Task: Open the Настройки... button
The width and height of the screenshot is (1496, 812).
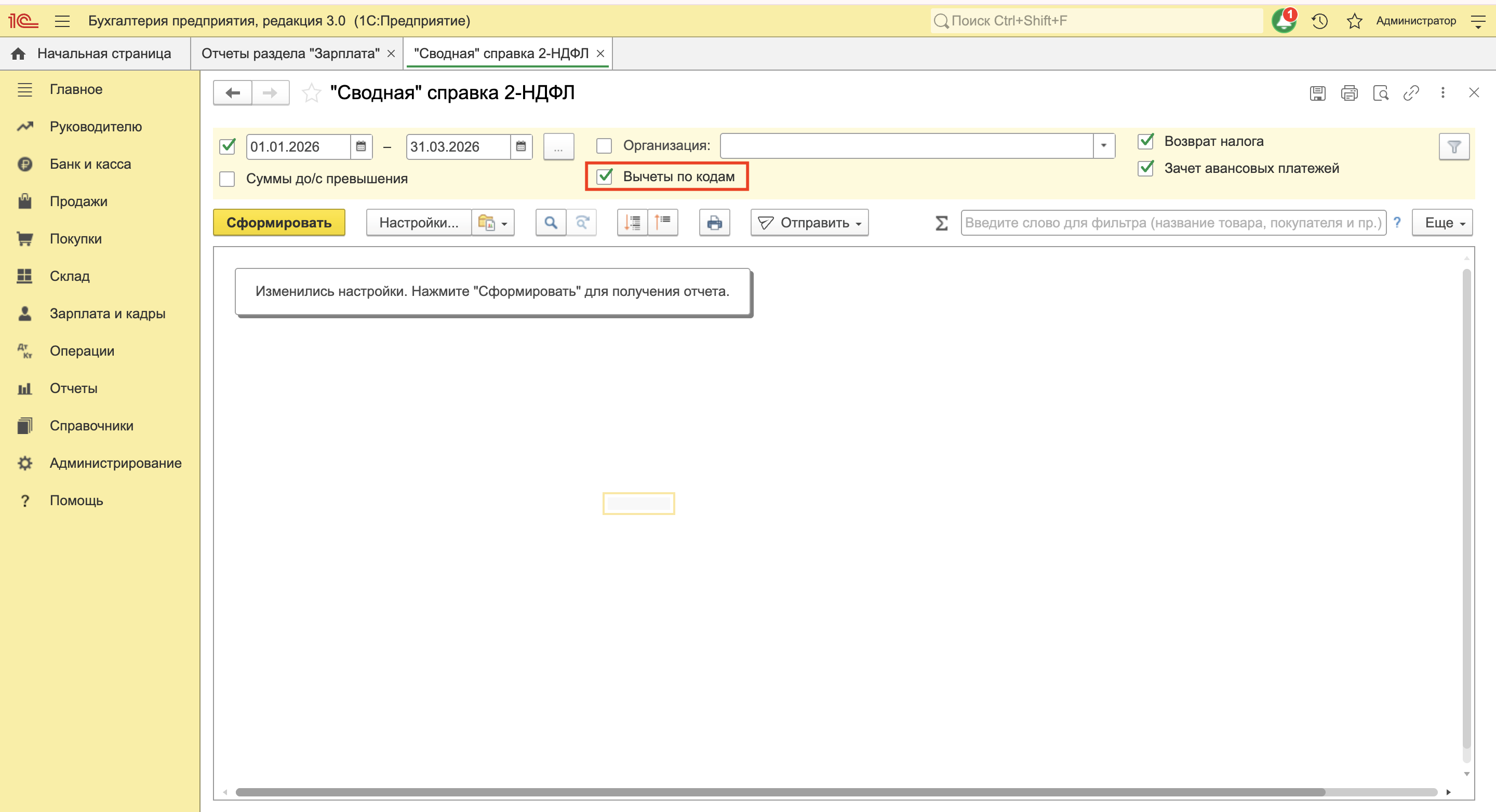Action: (x=418, y=223)
